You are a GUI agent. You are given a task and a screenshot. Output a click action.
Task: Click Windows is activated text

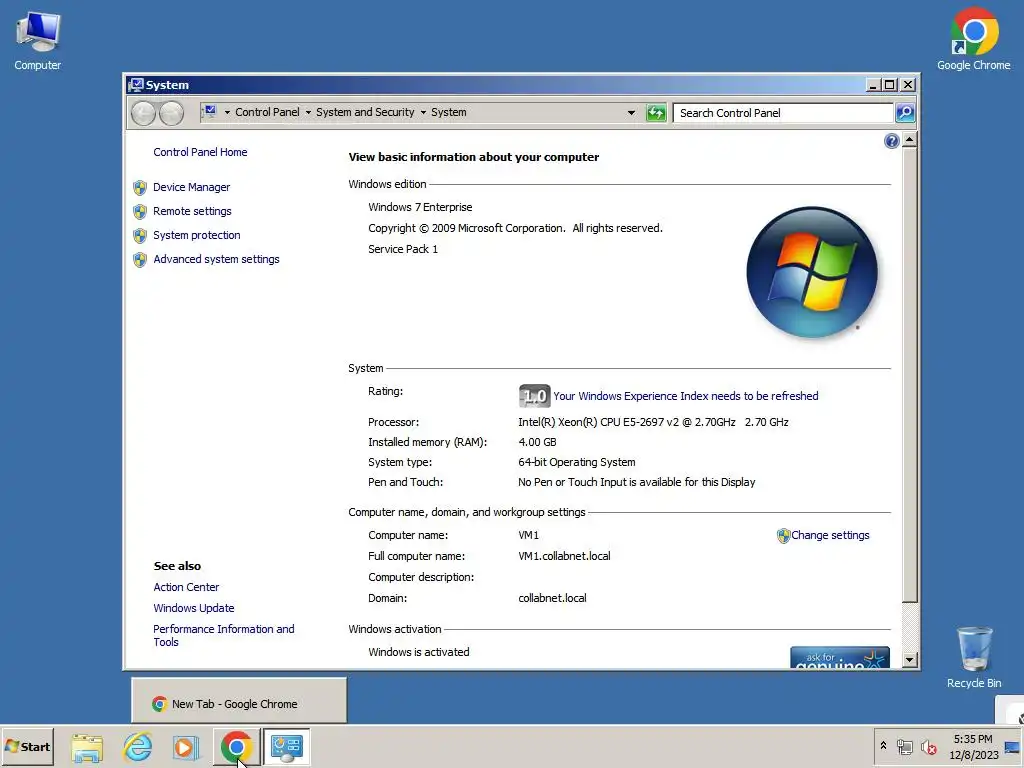click(x=419, y=652)
